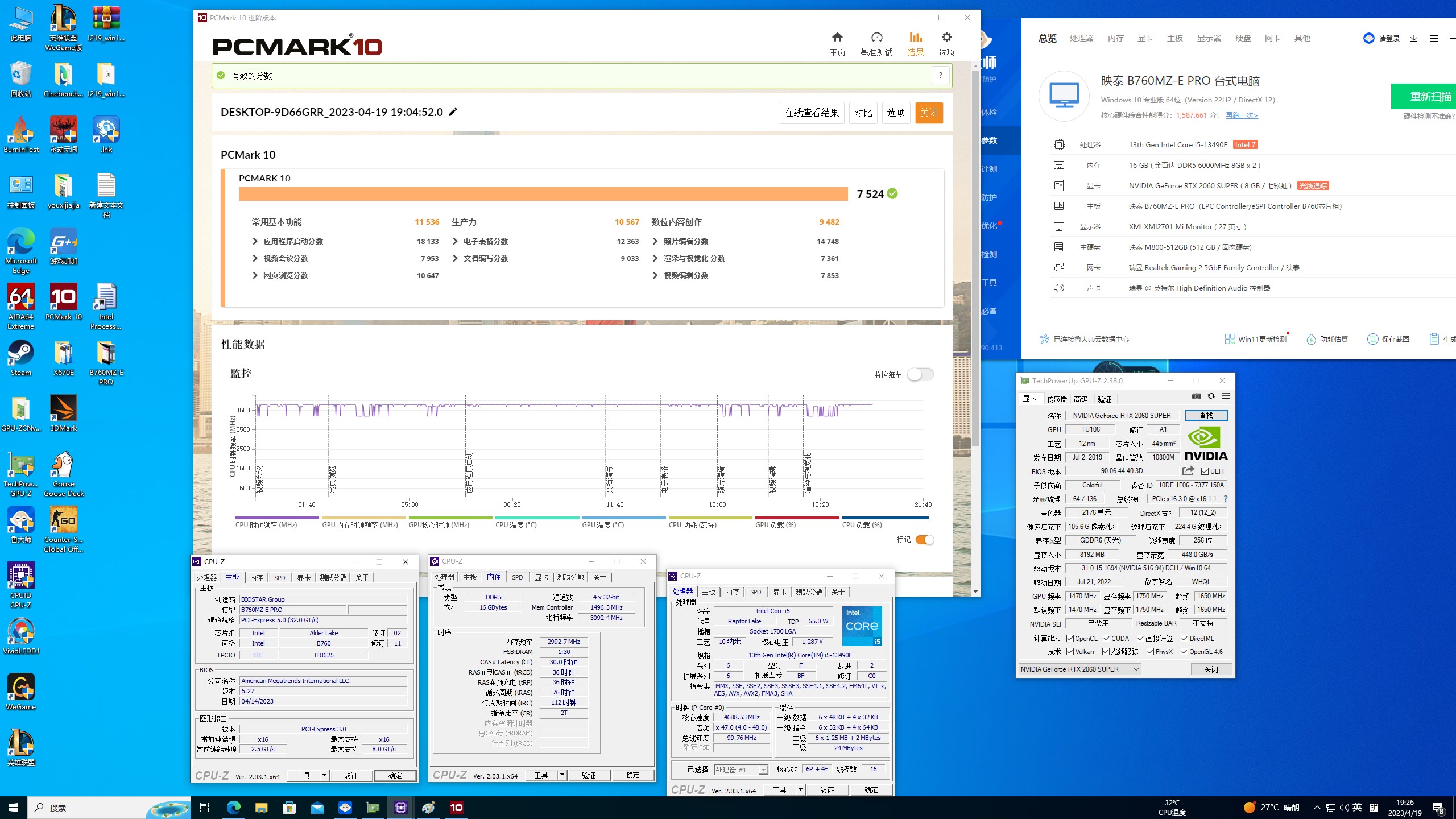Switch to GPU-Z Sensors (传感器) tab
This screenshot has width=1456, height=819.
click(x=1057, y=399)
